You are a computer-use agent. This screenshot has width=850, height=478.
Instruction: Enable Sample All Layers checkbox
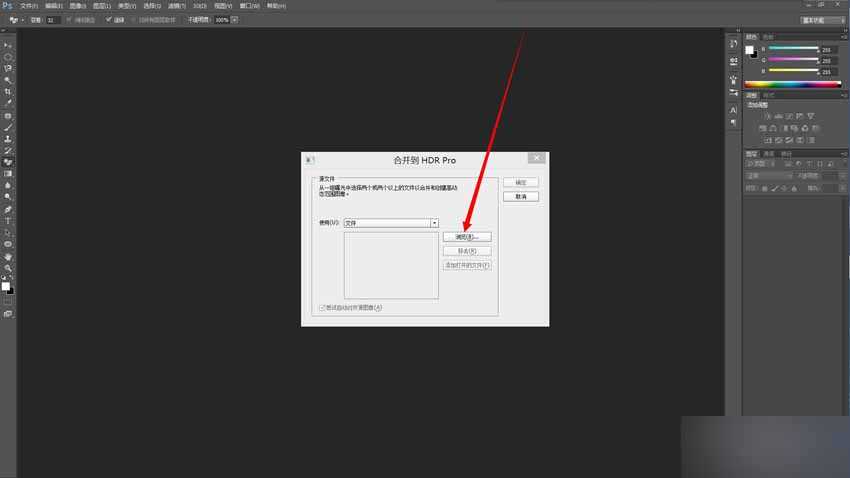point(133,20)
